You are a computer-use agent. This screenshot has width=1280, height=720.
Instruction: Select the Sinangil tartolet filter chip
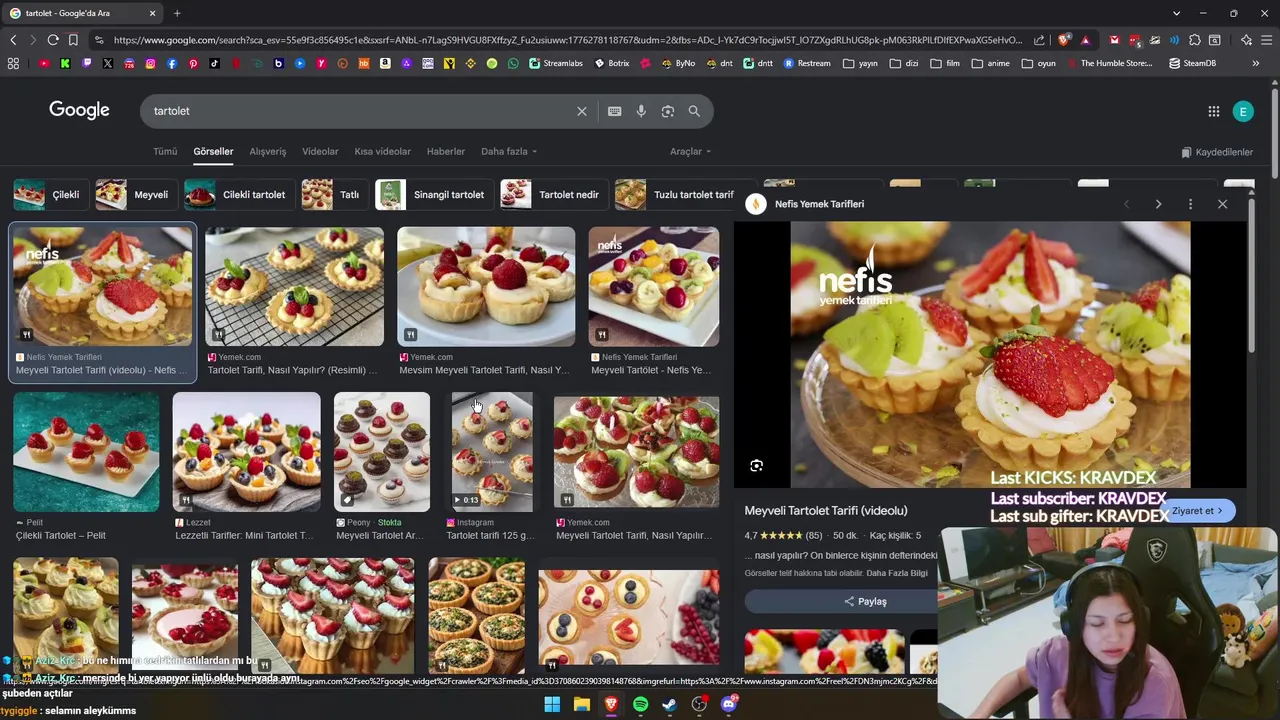point(433,194)
